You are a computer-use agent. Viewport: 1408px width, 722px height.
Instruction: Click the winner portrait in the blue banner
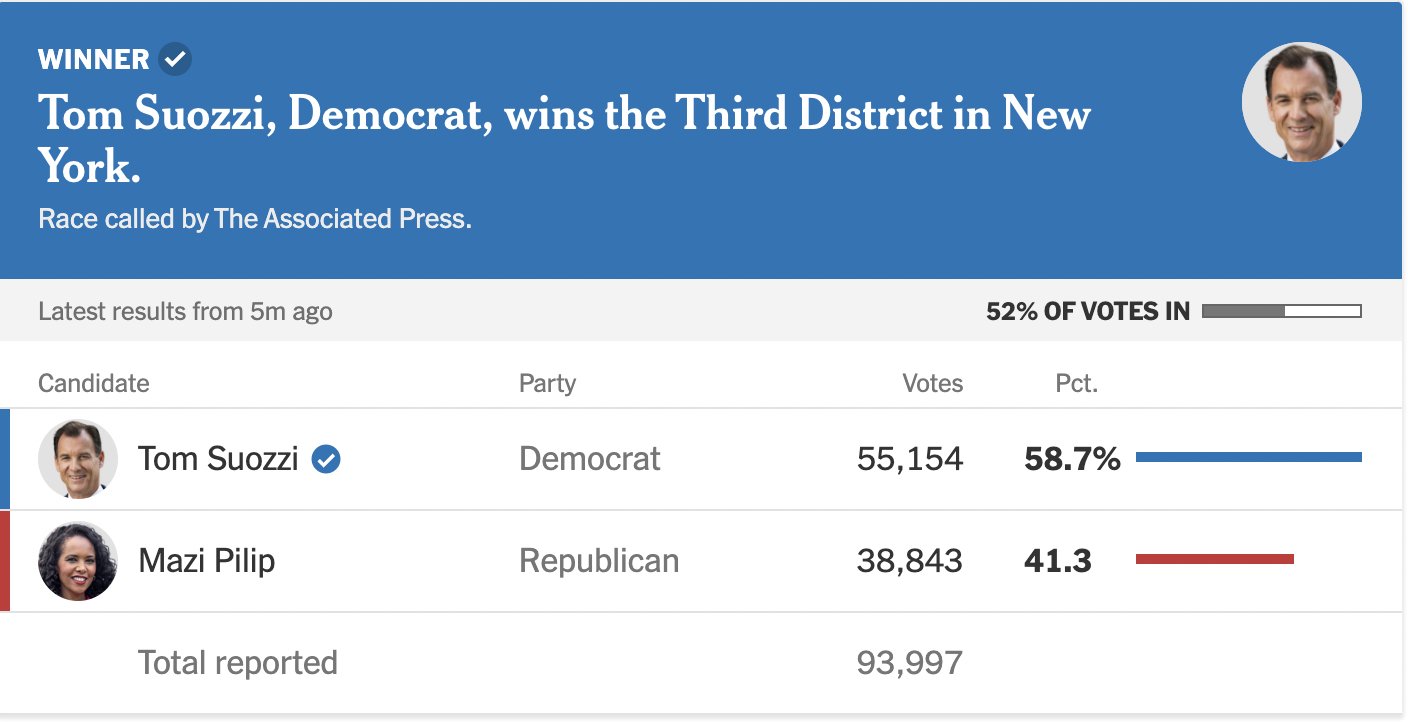click(1301, 102)
